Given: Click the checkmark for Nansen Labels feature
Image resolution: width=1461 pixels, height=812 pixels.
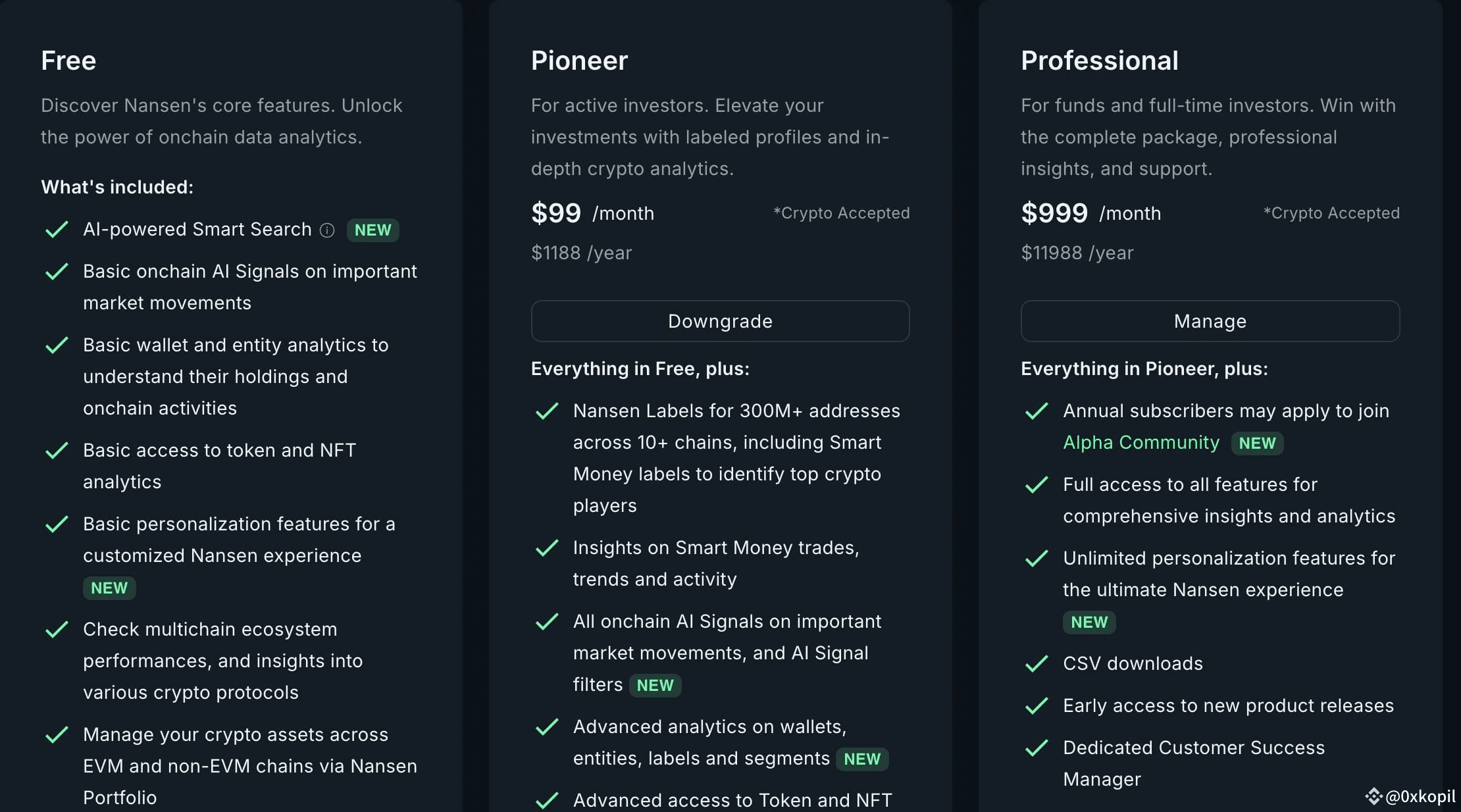Looking at the screenshot, I should [x=547, y=411].
